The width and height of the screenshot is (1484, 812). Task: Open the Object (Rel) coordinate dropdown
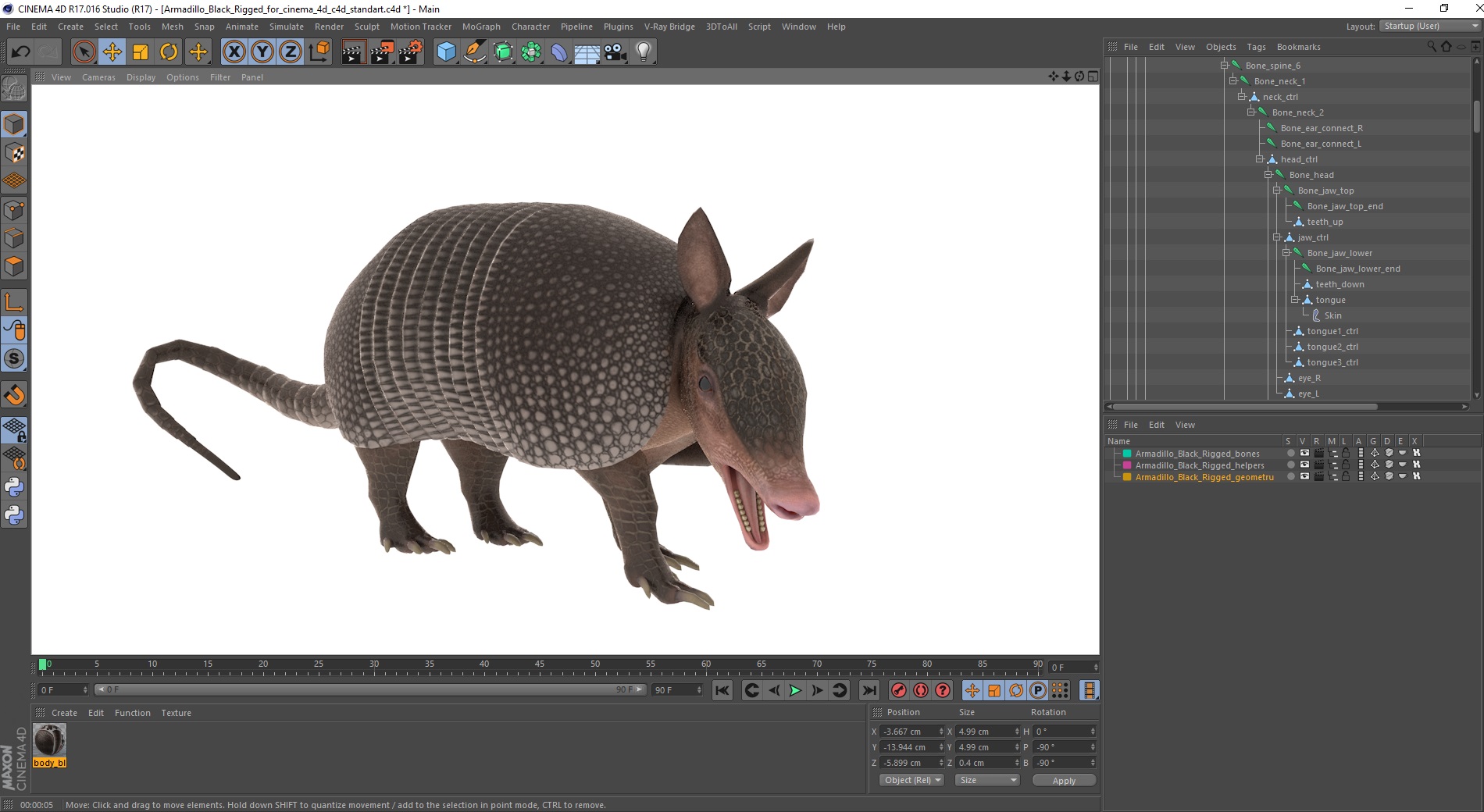pos(911,780)
